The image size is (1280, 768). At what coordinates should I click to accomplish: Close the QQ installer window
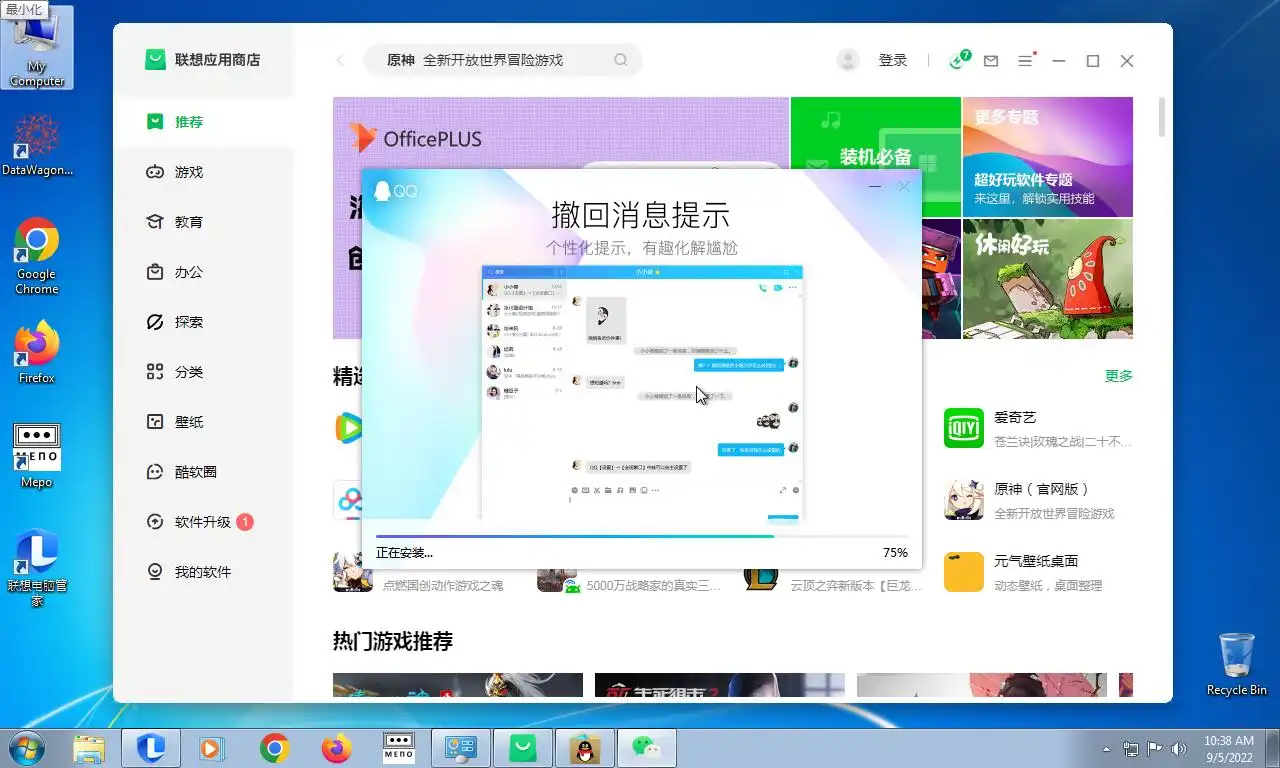pos(904,186)
